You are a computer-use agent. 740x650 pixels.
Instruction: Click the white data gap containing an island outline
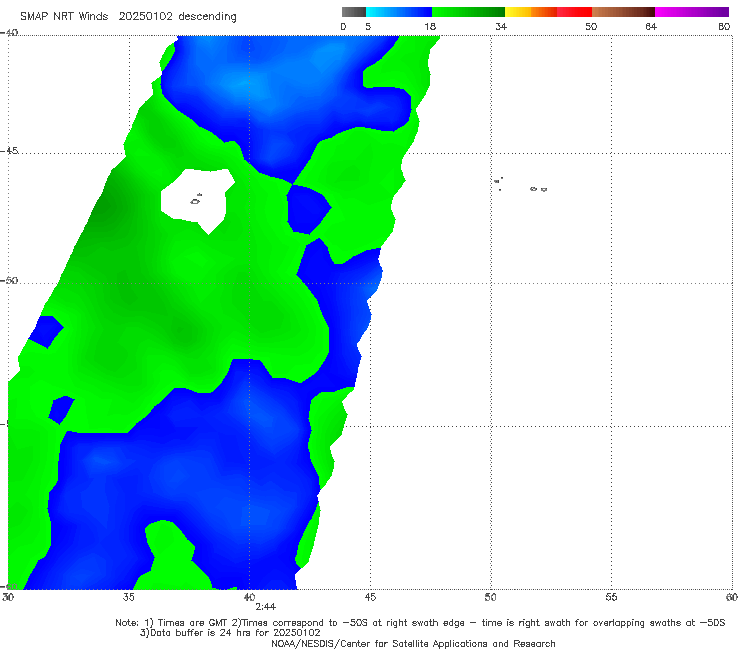coord(197,201)
